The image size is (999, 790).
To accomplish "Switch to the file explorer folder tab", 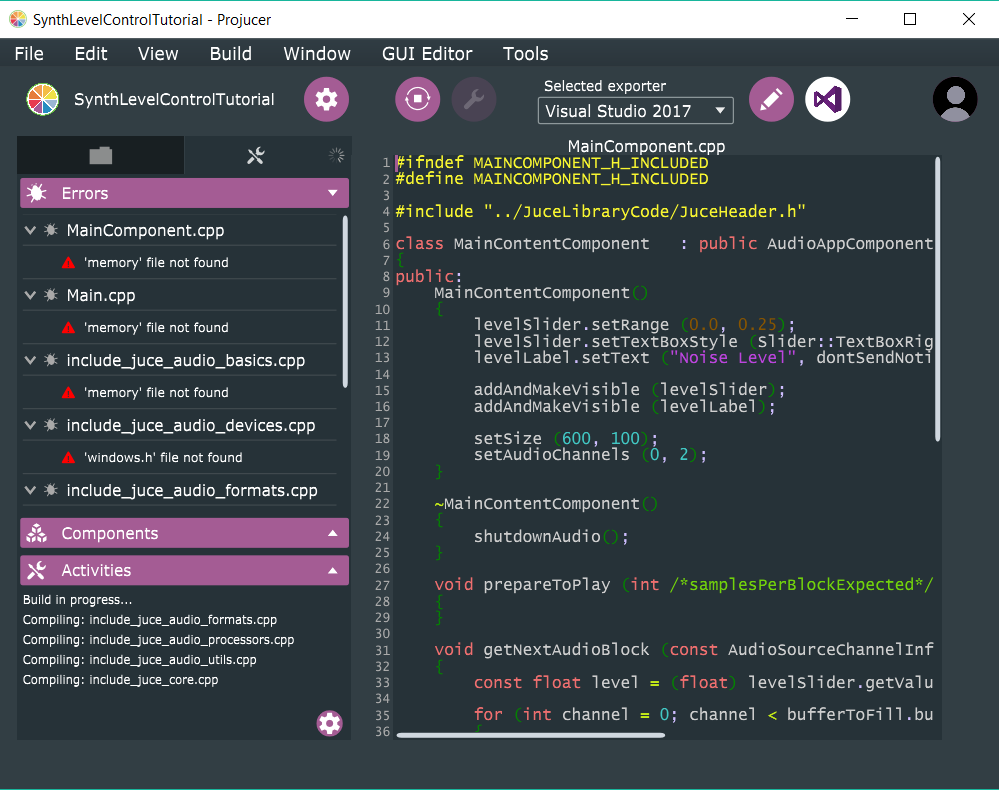I will [101, 155].
